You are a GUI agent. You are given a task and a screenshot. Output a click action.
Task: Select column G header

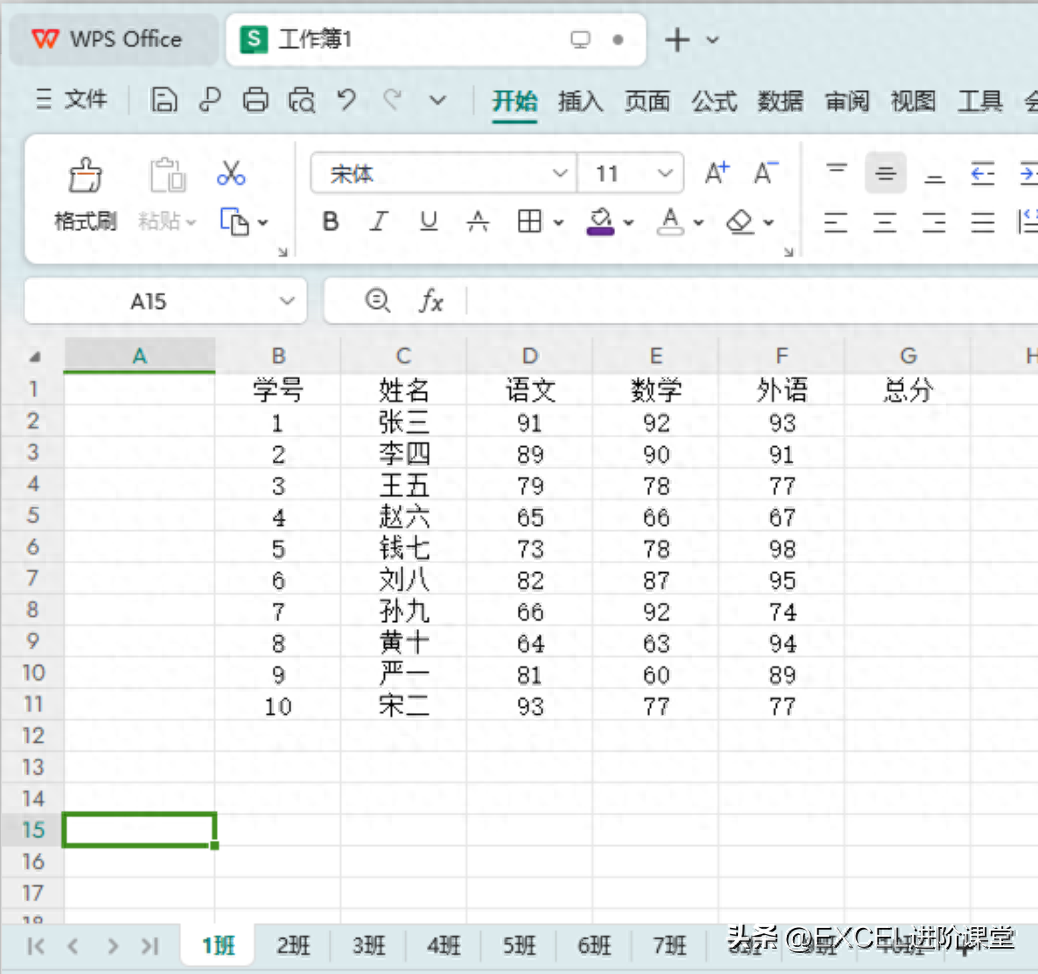point(908,356)
